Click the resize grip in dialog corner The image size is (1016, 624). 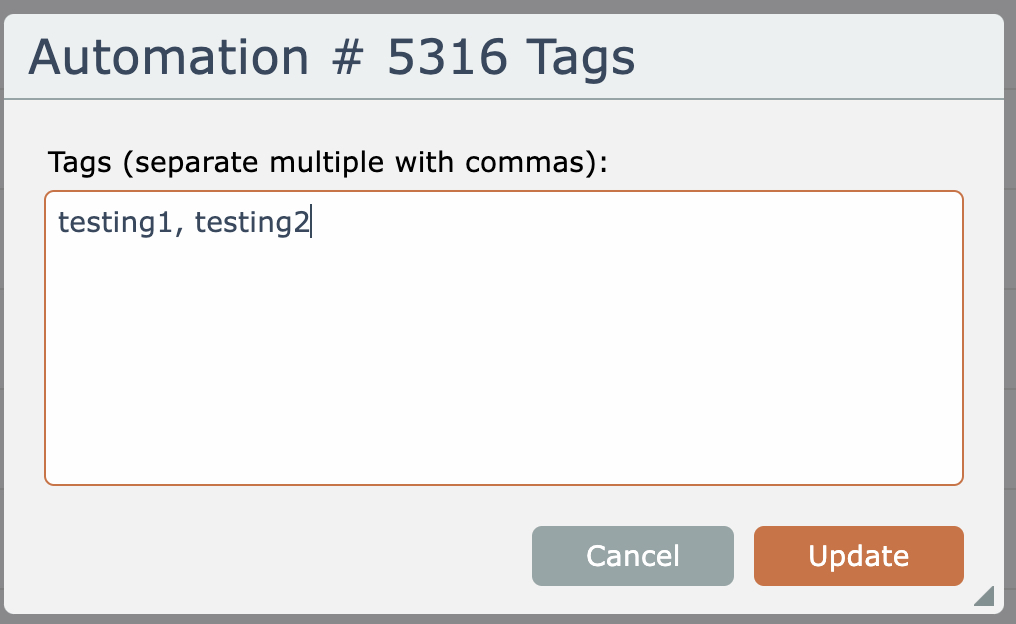click(x=984, y=596)
